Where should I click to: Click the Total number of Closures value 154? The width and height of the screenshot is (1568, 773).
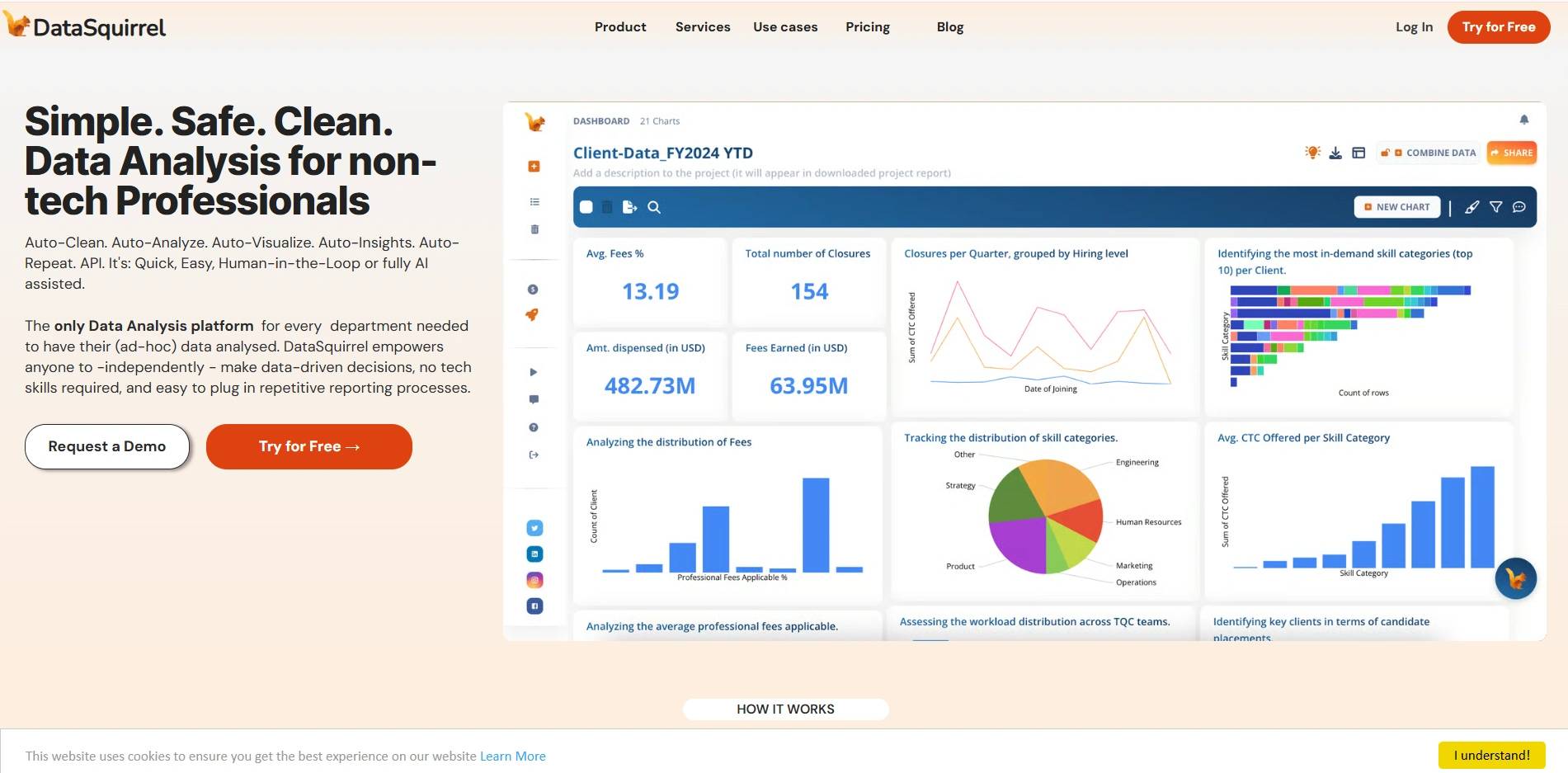[809, 291]
